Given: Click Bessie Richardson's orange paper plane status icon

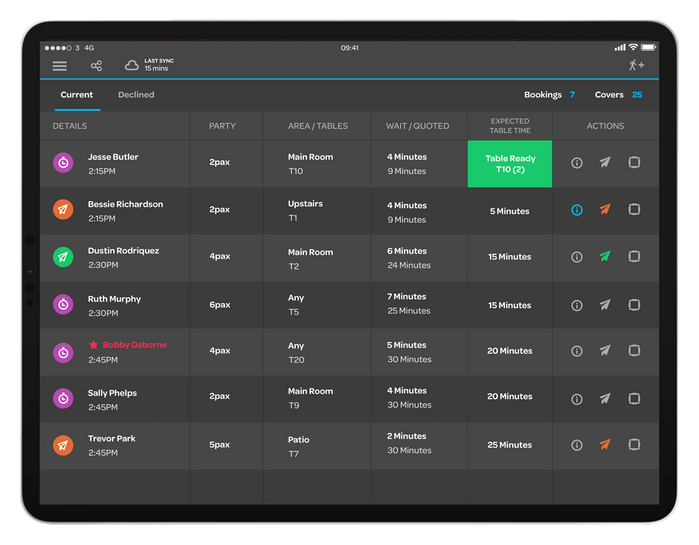Looking at the screenshot, I should point(63,209).
